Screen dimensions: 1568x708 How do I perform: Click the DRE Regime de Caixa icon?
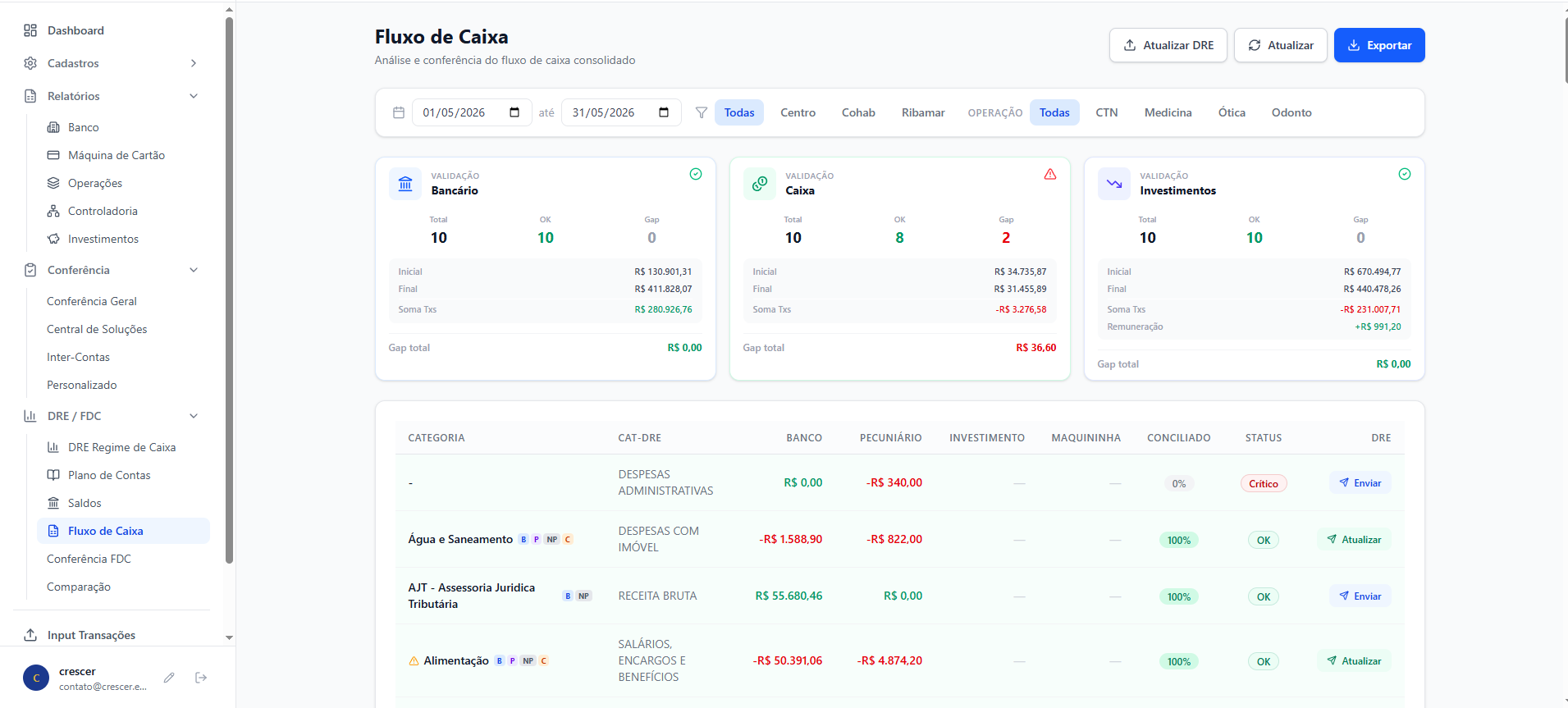(x=53, y=447)
